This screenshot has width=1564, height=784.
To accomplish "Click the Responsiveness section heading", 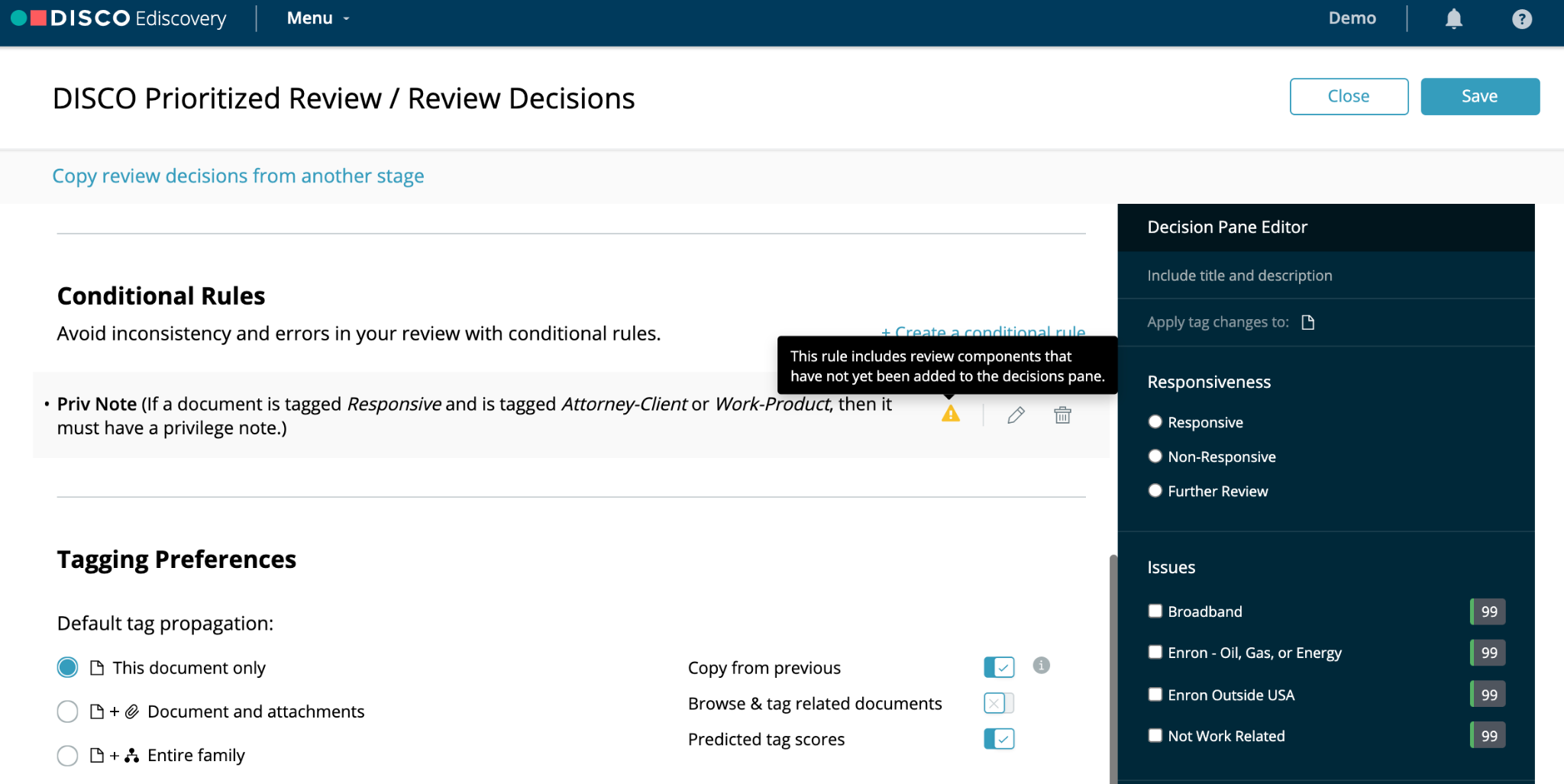I will [1209, 382].
